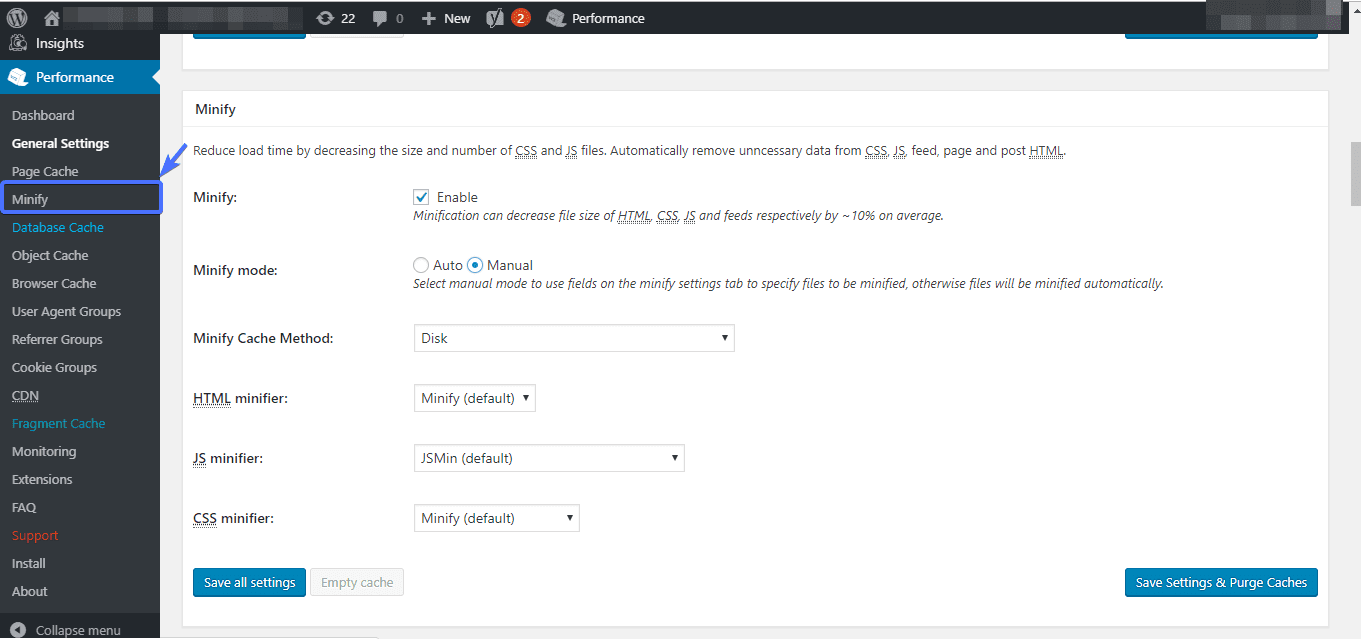Click the Empty cache button
1361x639 pixels.
click(357, 582)
